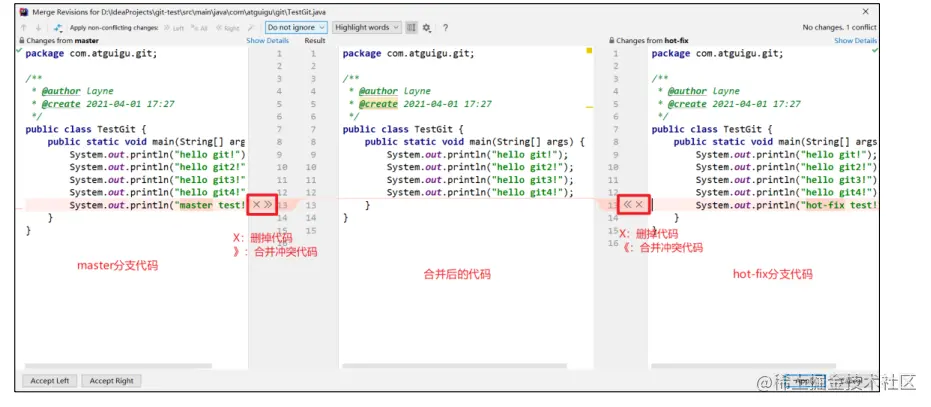This screenshot has width=931, height=407.
Task: Click 'Show Details' for master changes
Action: click(268, 40)
